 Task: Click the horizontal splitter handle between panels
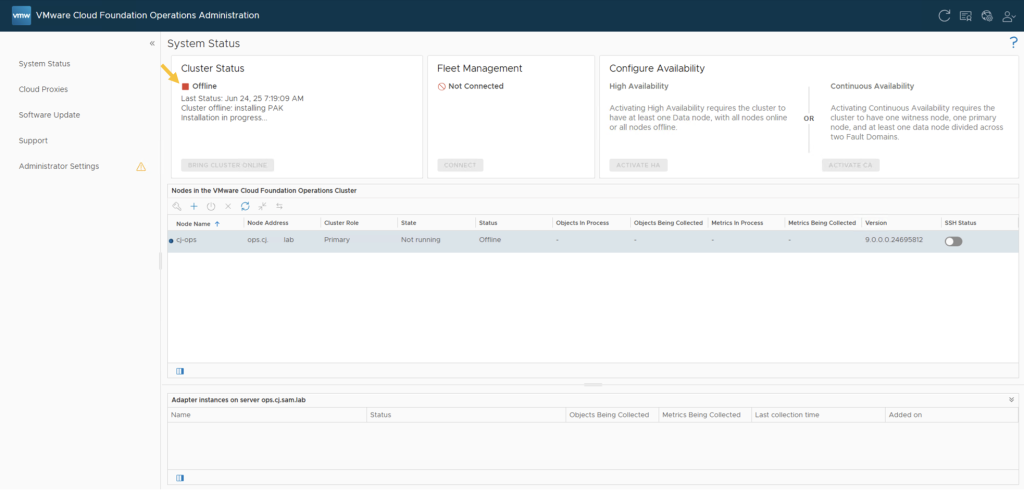pos(593,385)
